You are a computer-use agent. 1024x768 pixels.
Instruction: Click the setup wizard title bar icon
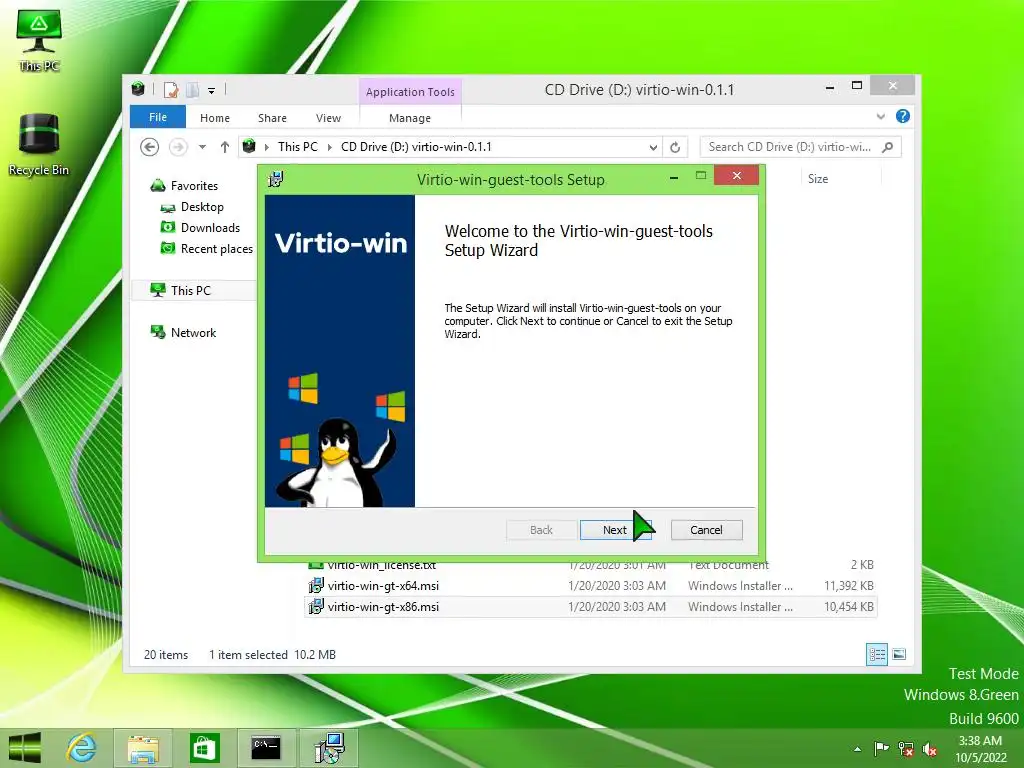pos(276,179)
